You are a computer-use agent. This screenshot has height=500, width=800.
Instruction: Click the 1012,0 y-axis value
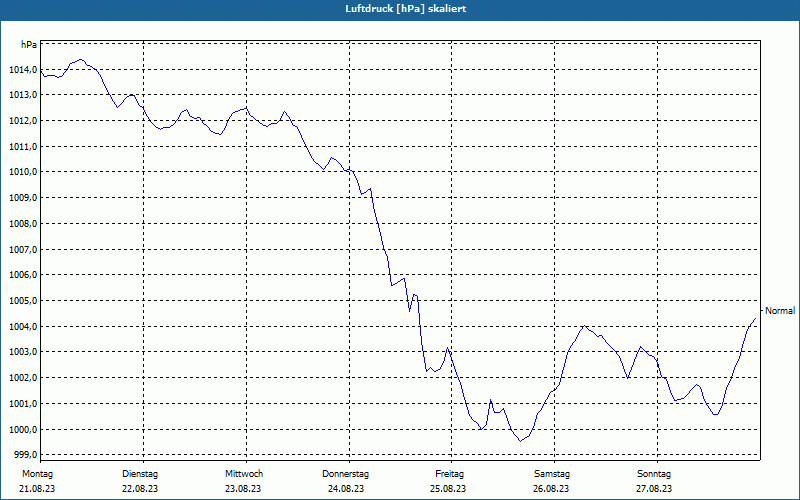pyautogui.click(x=23, y=120)
